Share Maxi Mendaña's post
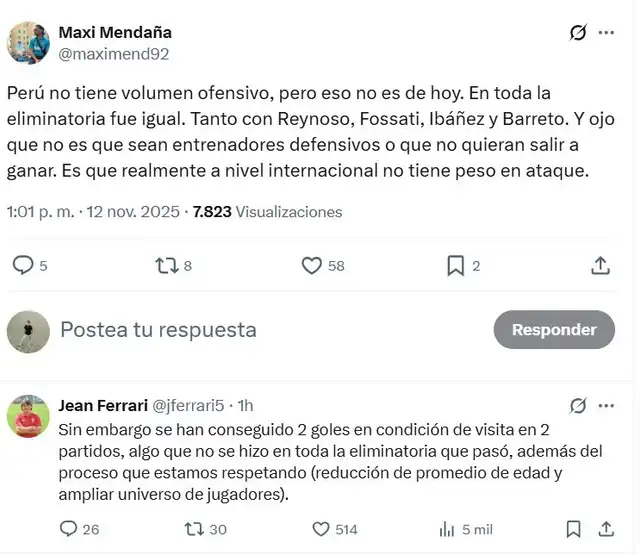 pyautogui.click(x=600, y=265)
